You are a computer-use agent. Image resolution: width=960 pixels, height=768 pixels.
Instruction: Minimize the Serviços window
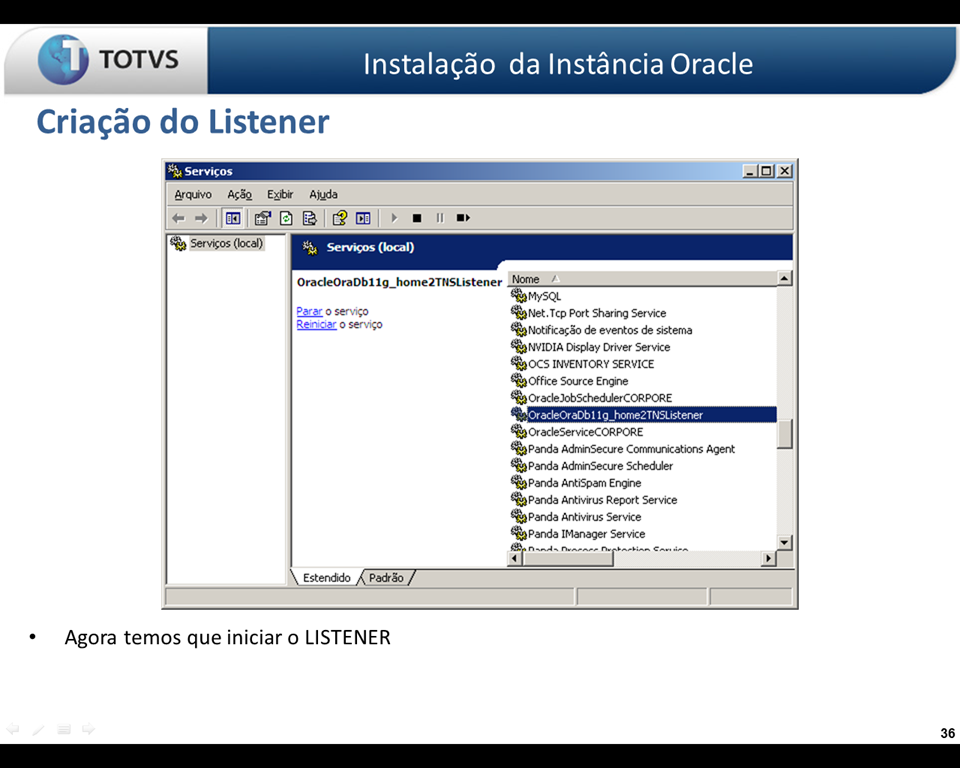click(x=751, y=171)
